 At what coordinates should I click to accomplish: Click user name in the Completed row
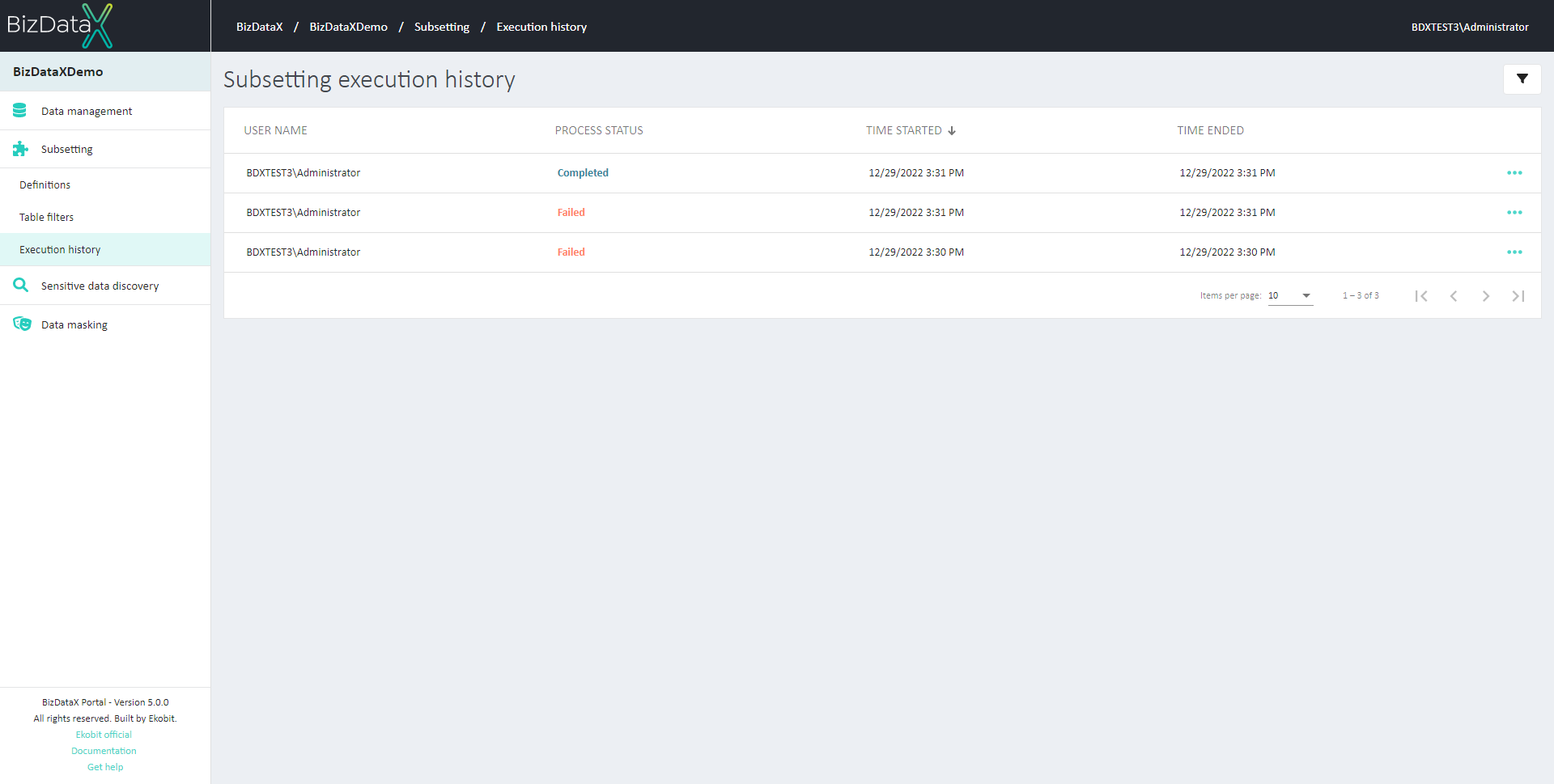point(304,173)
